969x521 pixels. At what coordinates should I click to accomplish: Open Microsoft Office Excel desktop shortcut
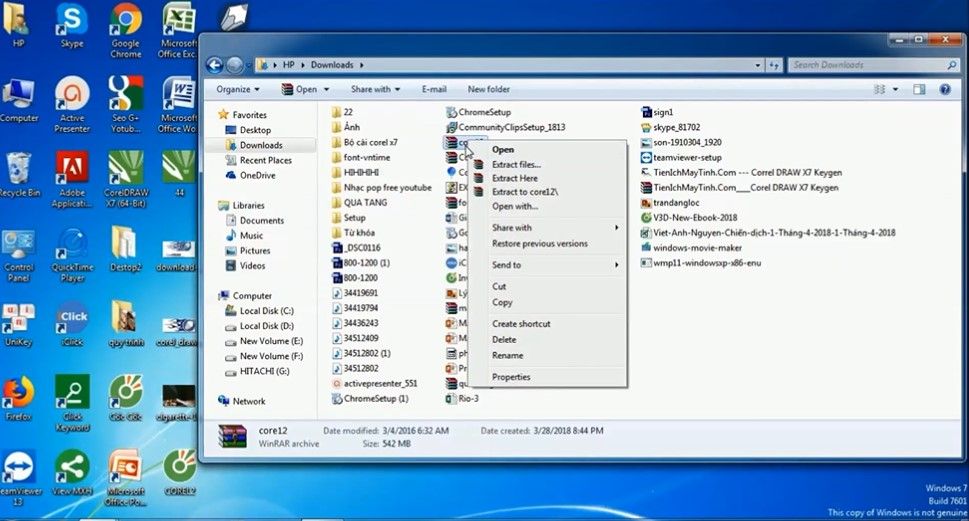tap(178, 29)
